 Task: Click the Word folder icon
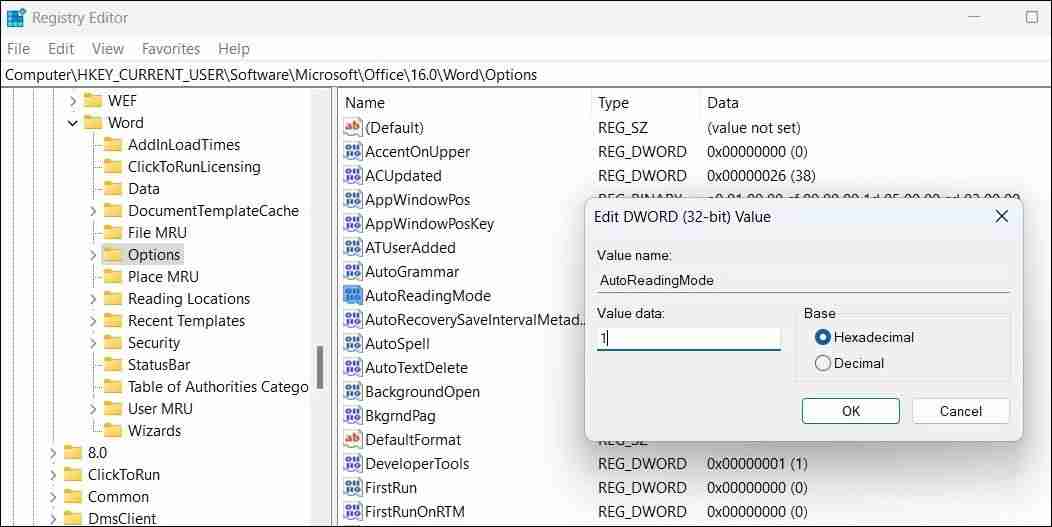click(93, 123)
